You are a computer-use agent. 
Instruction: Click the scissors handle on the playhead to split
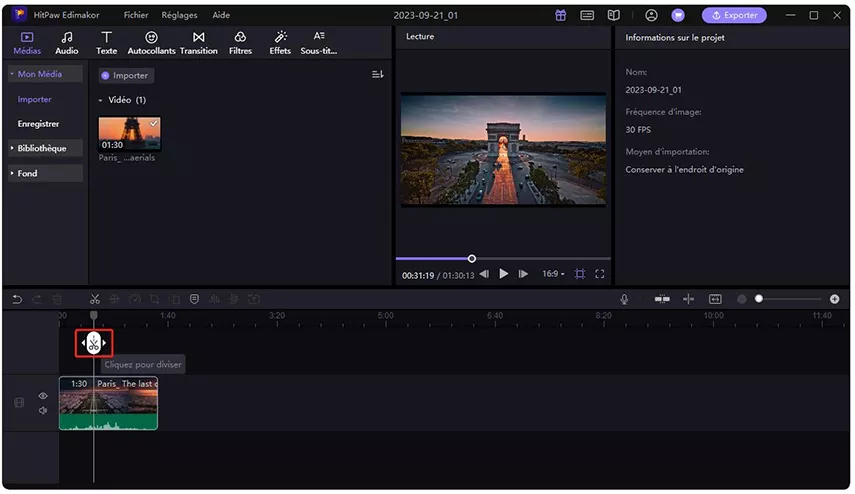coord(94,343)
